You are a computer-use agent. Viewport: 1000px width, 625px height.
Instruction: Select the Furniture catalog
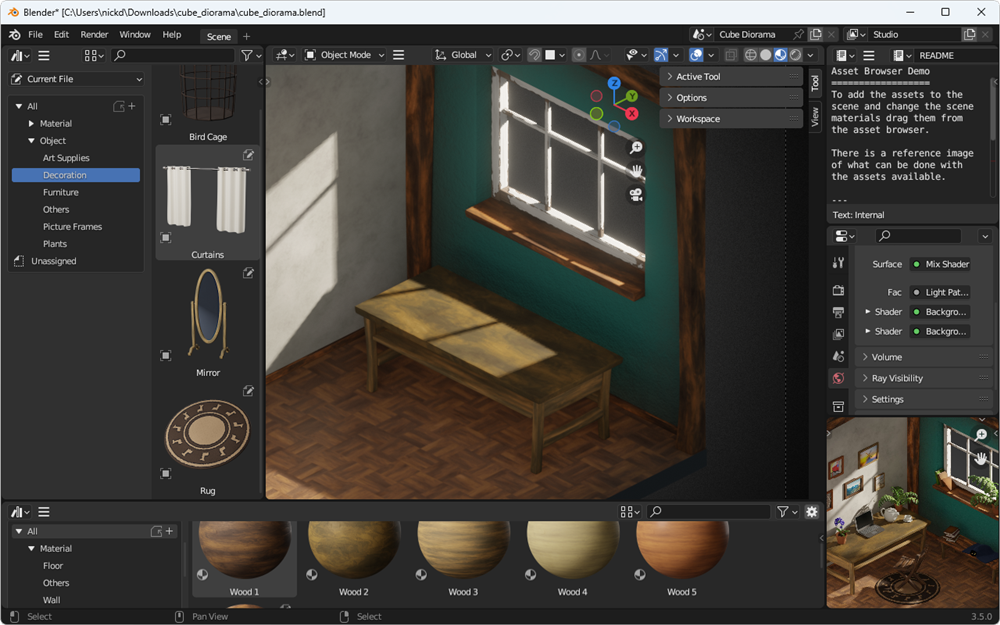click(x=60, y=192)
